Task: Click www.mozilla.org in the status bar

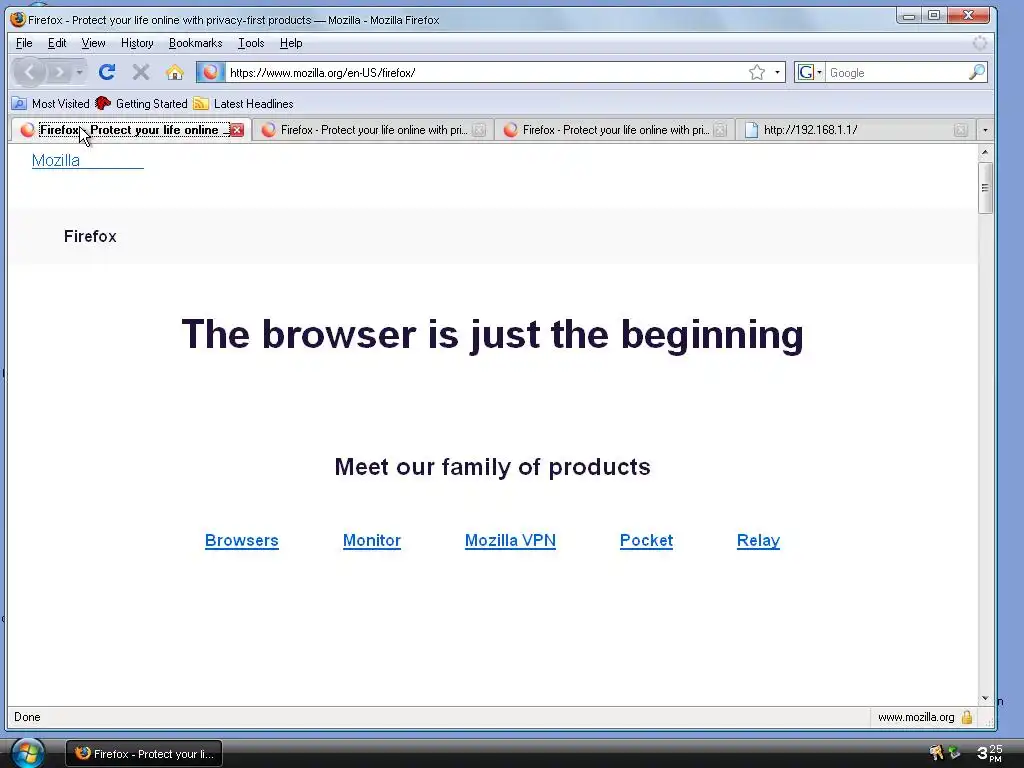Action: (916, 717)
